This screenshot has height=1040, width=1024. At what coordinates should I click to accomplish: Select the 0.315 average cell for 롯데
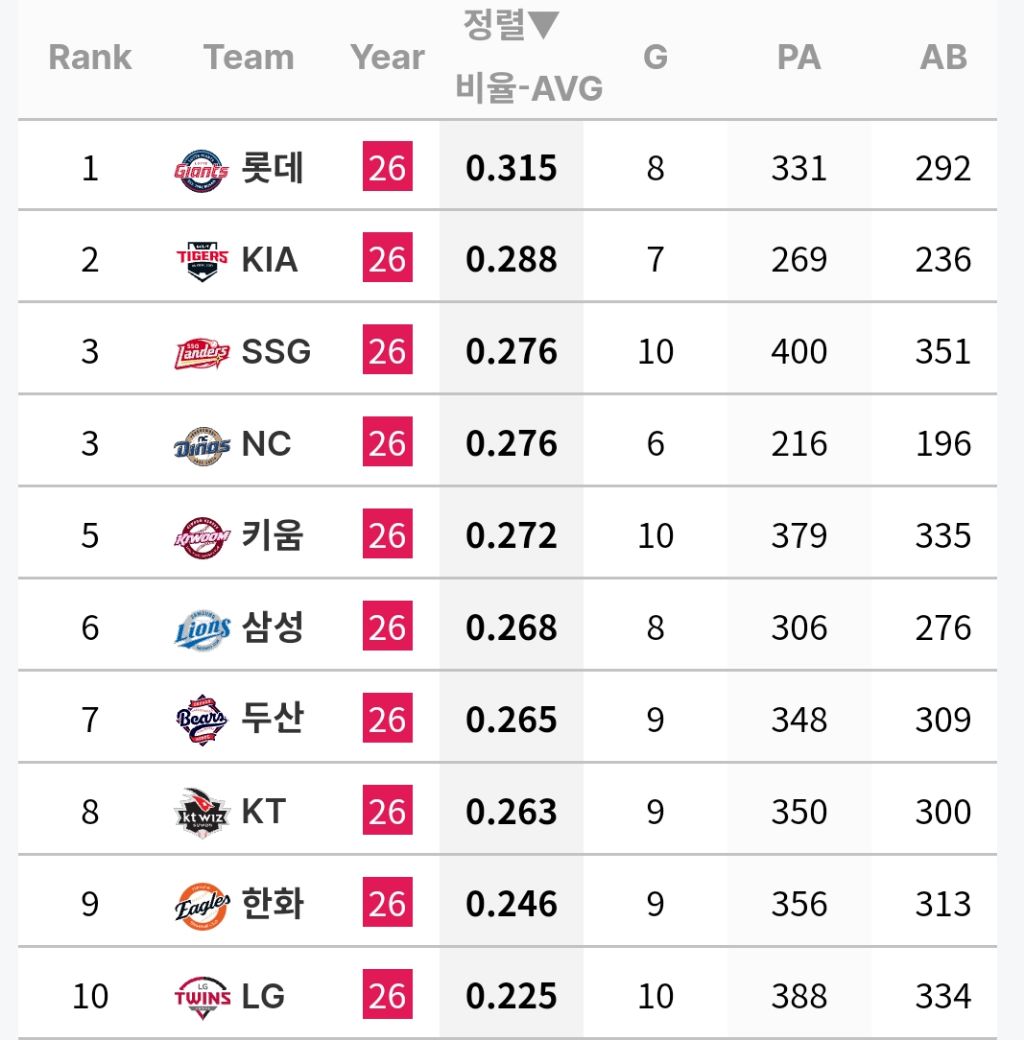(511, 168)
